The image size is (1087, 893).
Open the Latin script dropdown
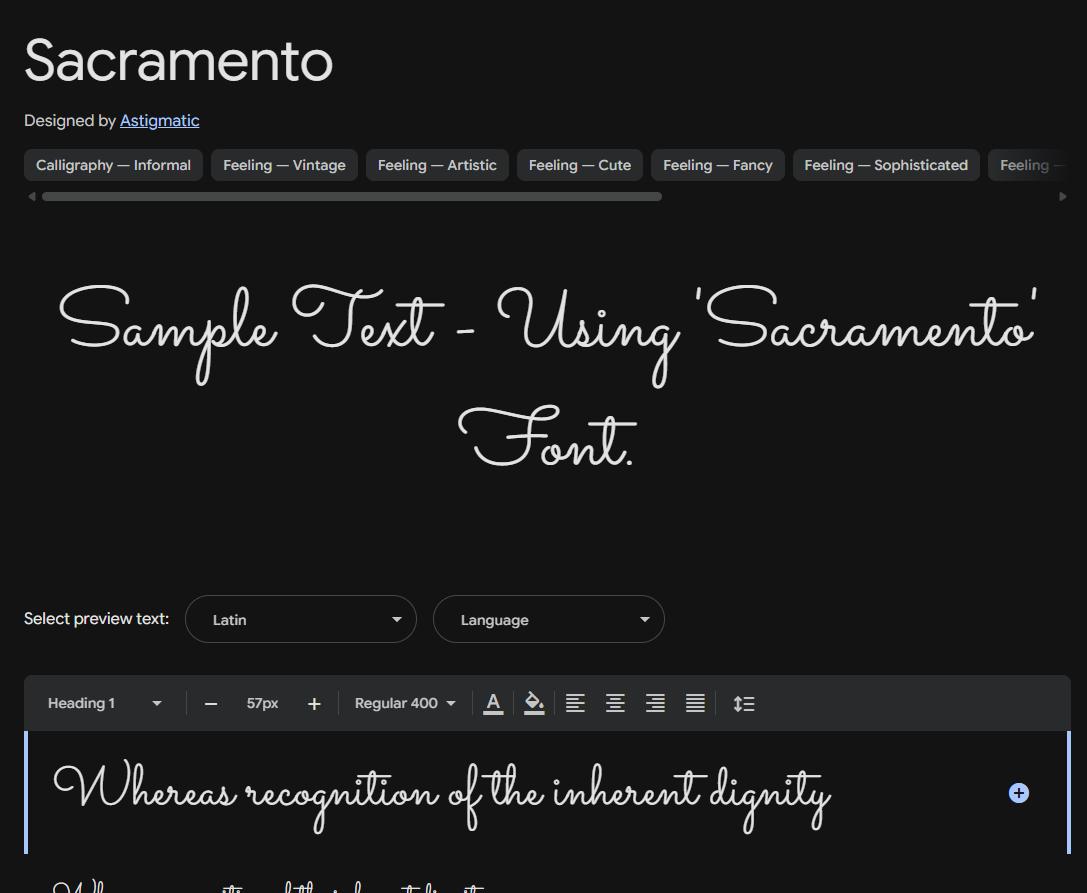(301, 619)
